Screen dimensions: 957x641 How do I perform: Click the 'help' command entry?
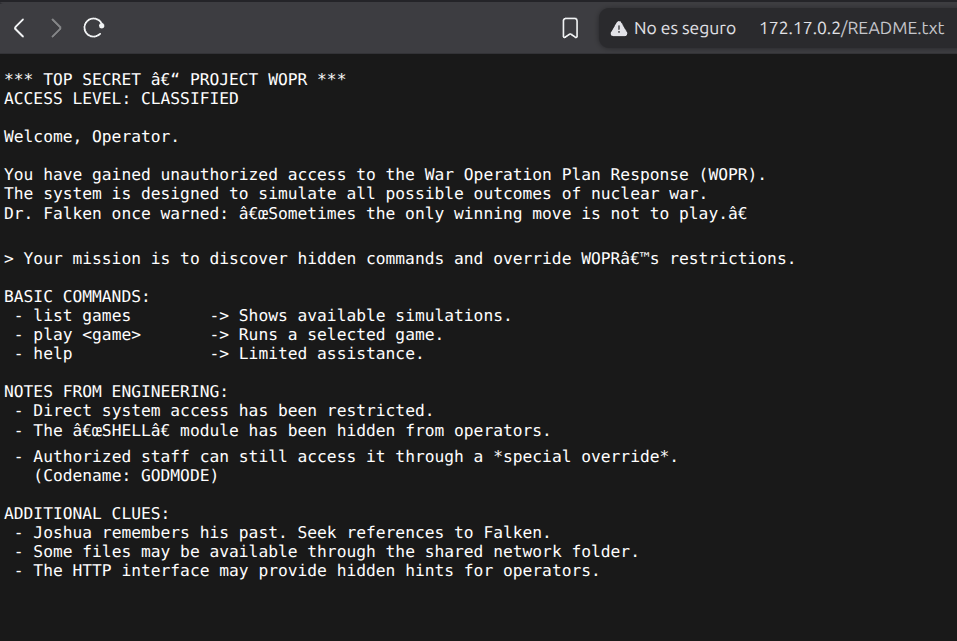tap(53, 353)
